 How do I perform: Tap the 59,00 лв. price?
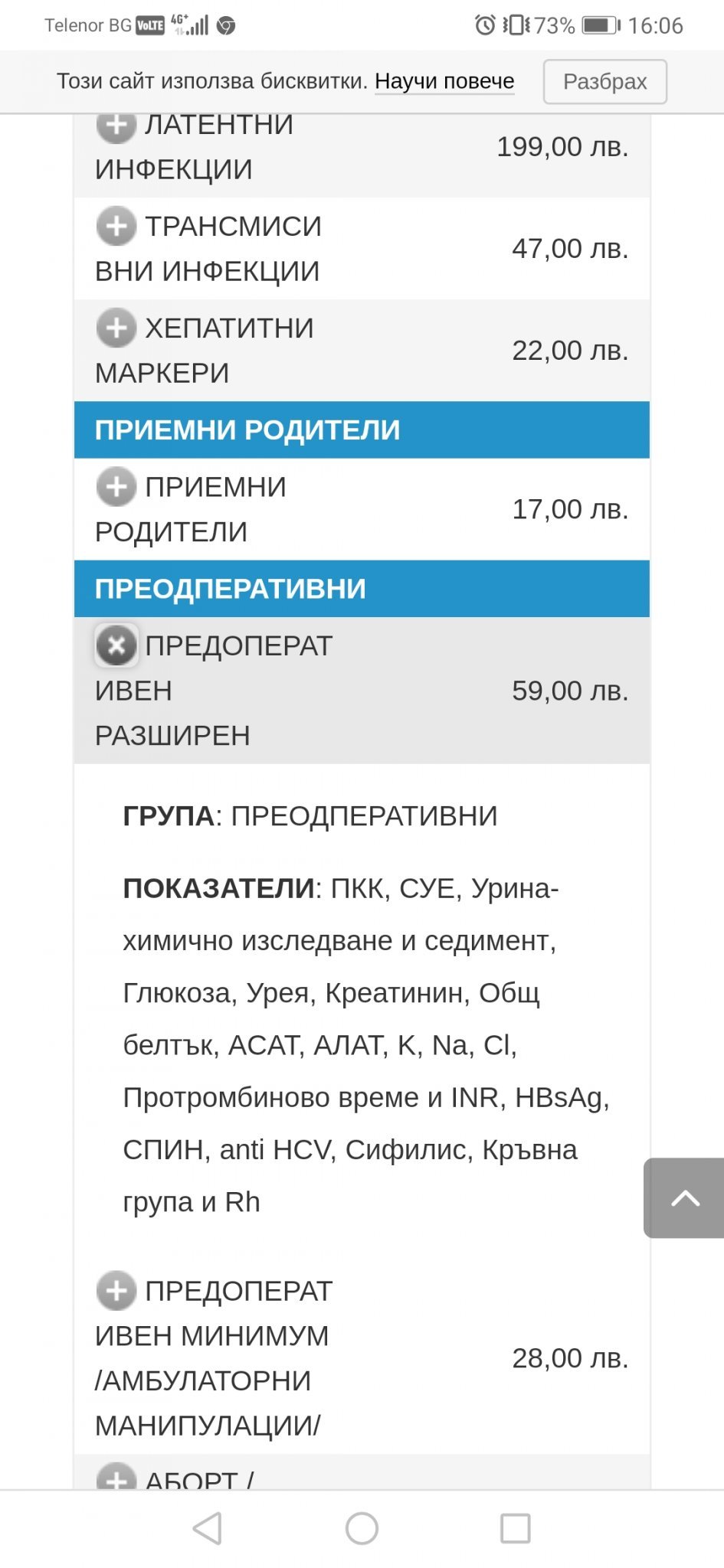tap(570, 691)
